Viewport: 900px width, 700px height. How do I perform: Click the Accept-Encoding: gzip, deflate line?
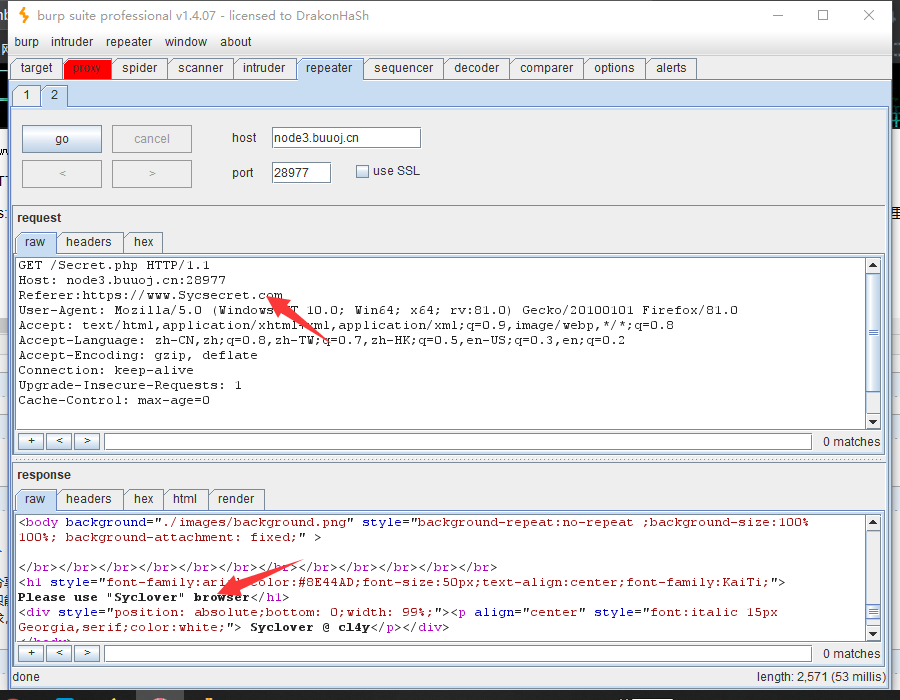[x=138, y=356]
